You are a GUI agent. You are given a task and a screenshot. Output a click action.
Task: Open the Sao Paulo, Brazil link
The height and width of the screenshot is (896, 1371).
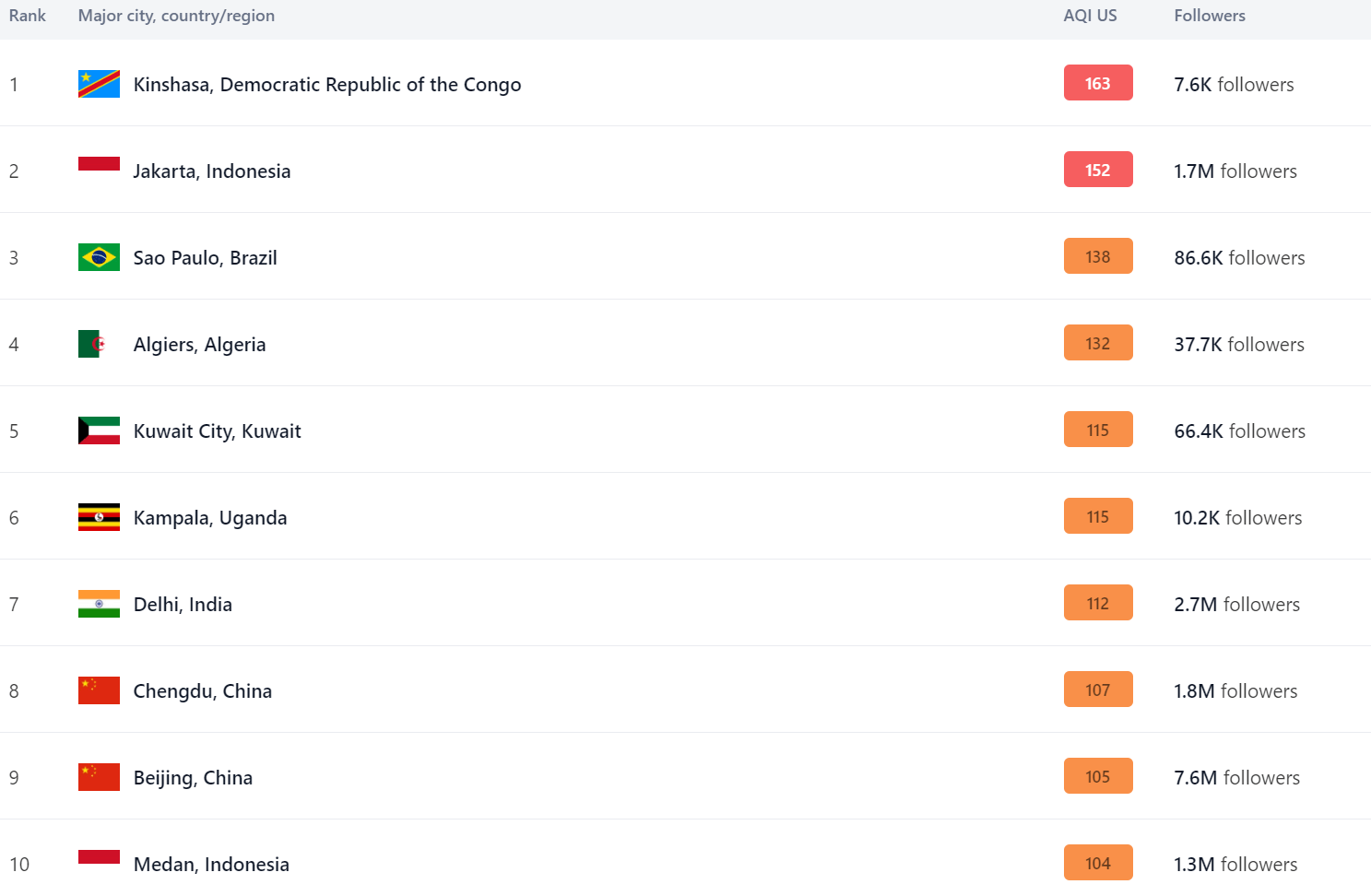pyautogui.click(x=205, y=258)
